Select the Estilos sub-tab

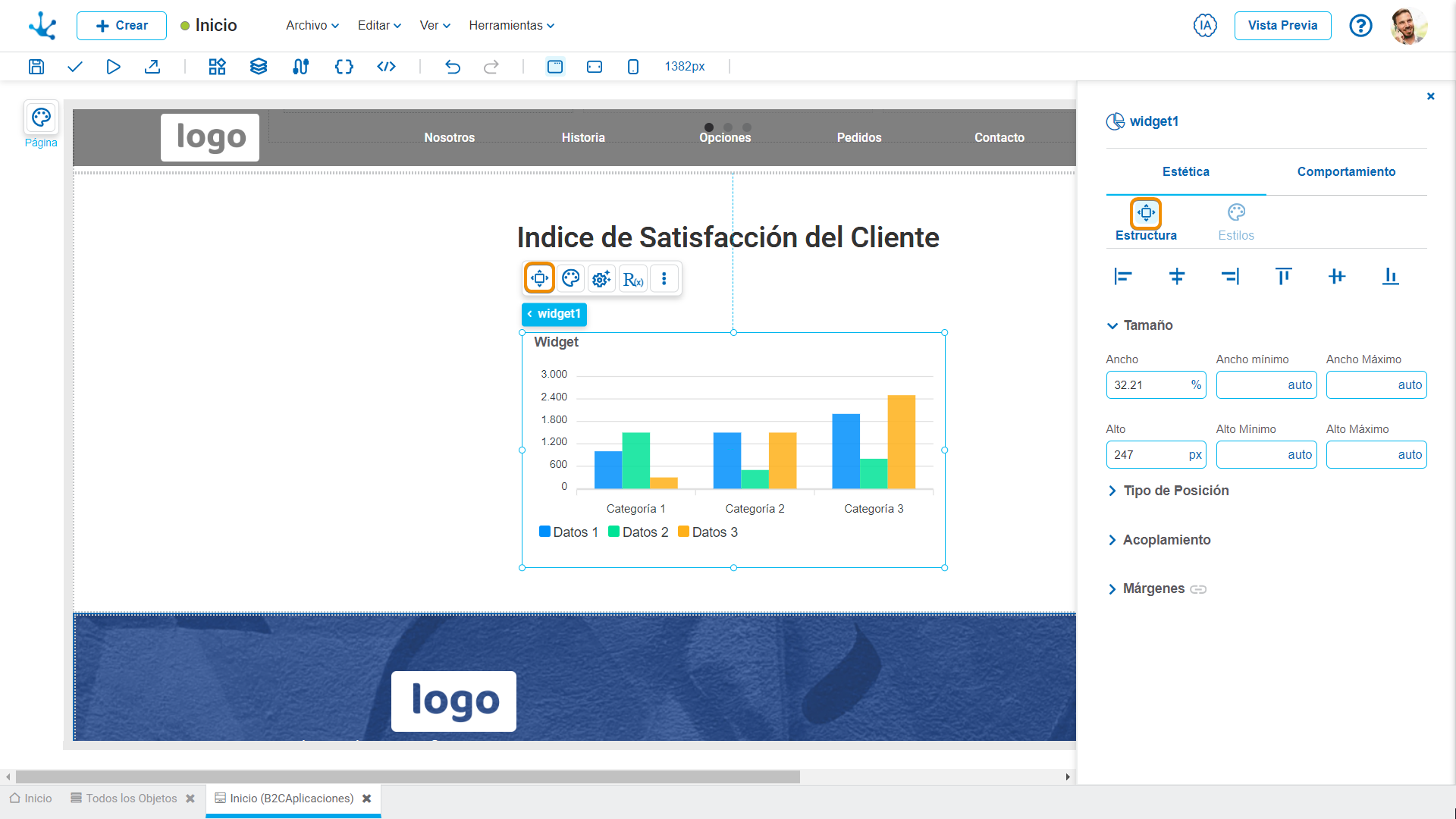point(1236,222)
